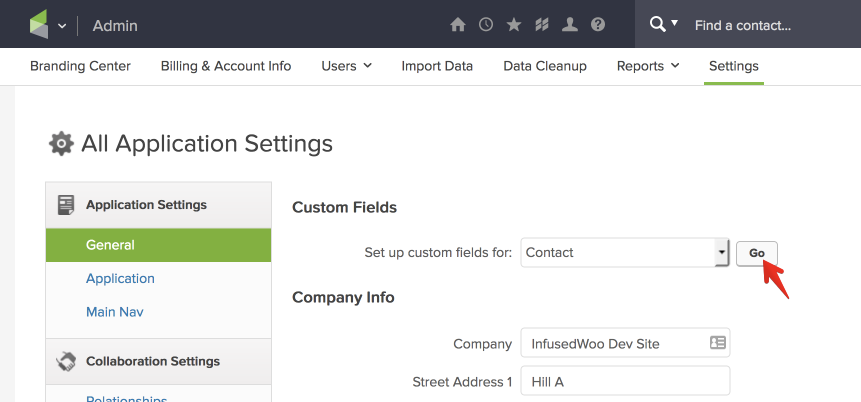This screenshot has height=402, width=861.
Task: Click the dashboard tiles icon
Action: pyautogui.click(x=541, y=25)
